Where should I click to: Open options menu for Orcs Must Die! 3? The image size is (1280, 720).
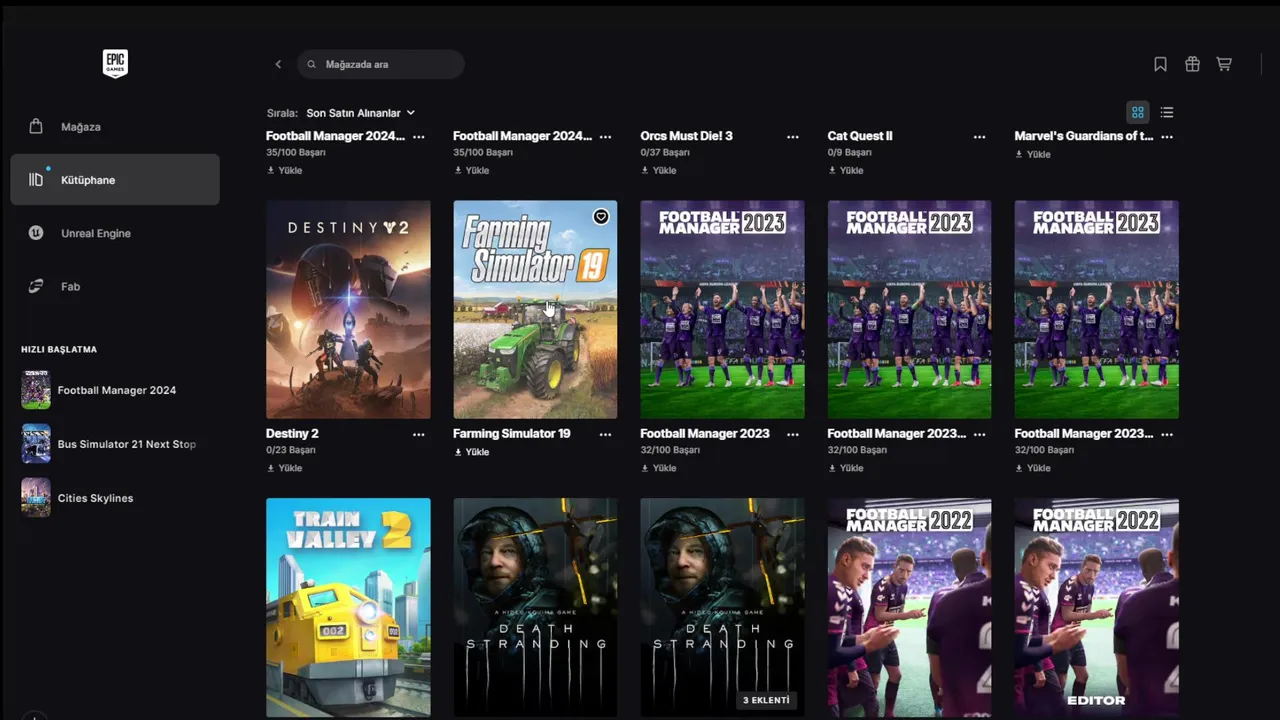click(x=793, y=136)
